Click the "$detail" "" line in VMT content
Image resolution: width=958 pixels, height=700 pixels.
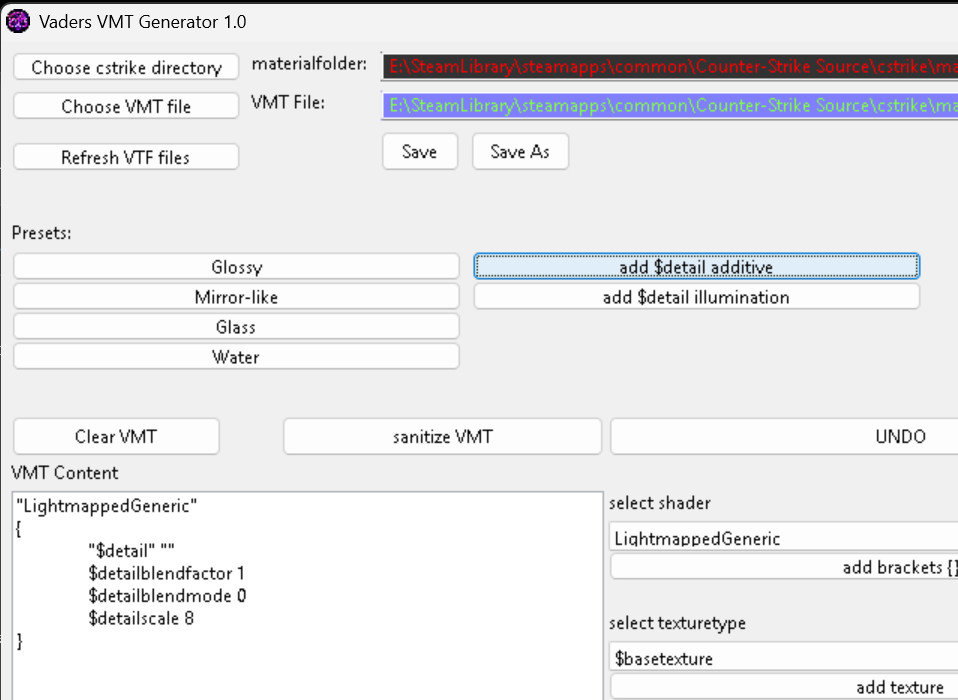131,550
